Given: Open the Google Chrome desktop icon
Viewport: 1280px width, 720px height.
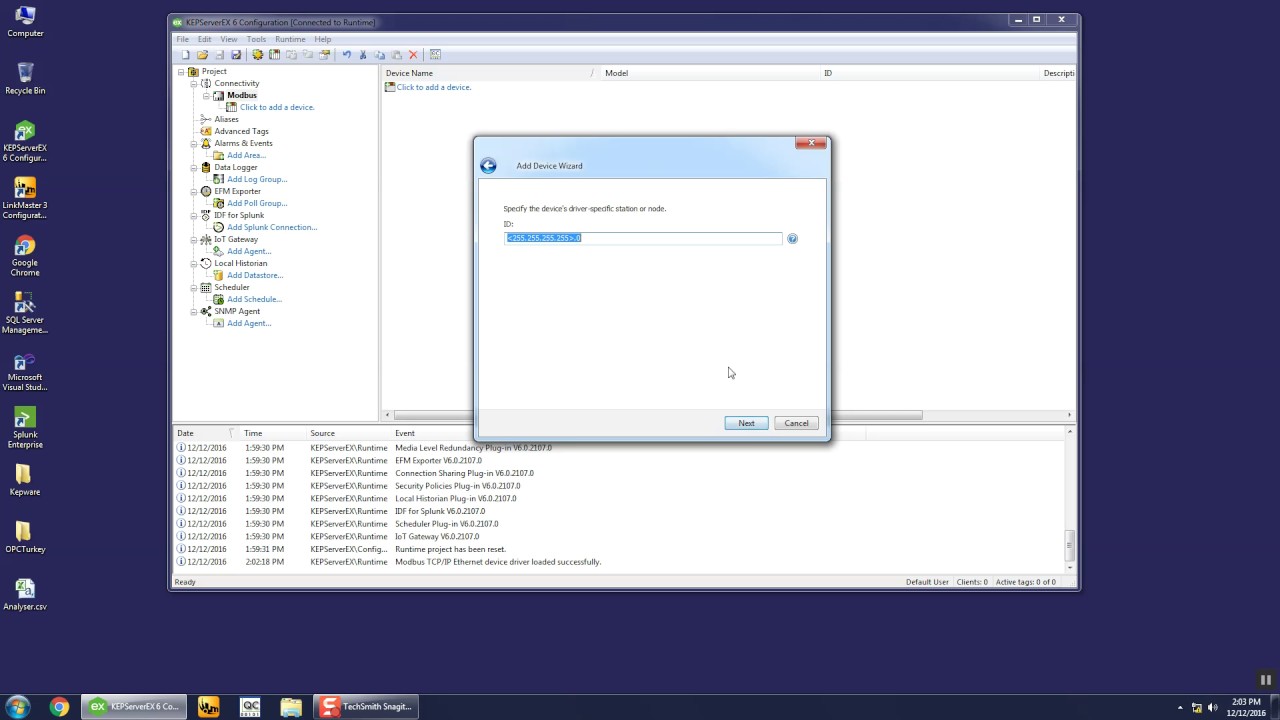Looking at the screenshot, I should click(25, 256).
